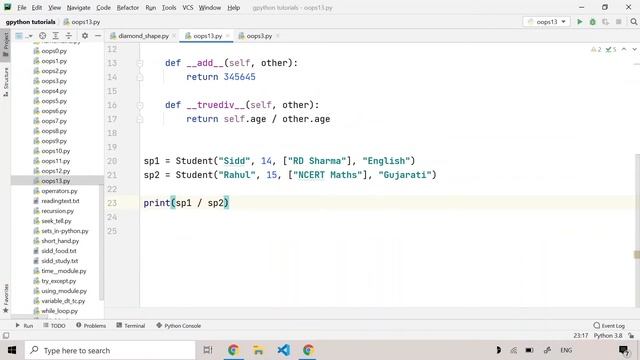
Task: Open the Edit menu
Action: [x=37, y=8]
